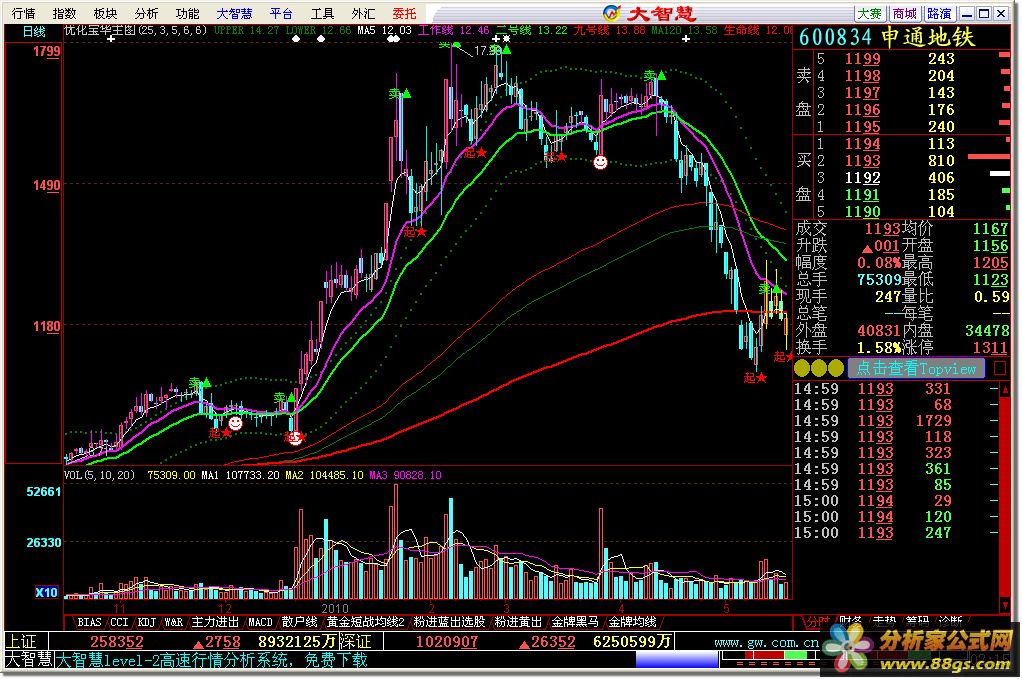Viewport: 1022px width, 679px height.
Task: Click the 路演 button in title bar
Action: click(x=940, y=14)
